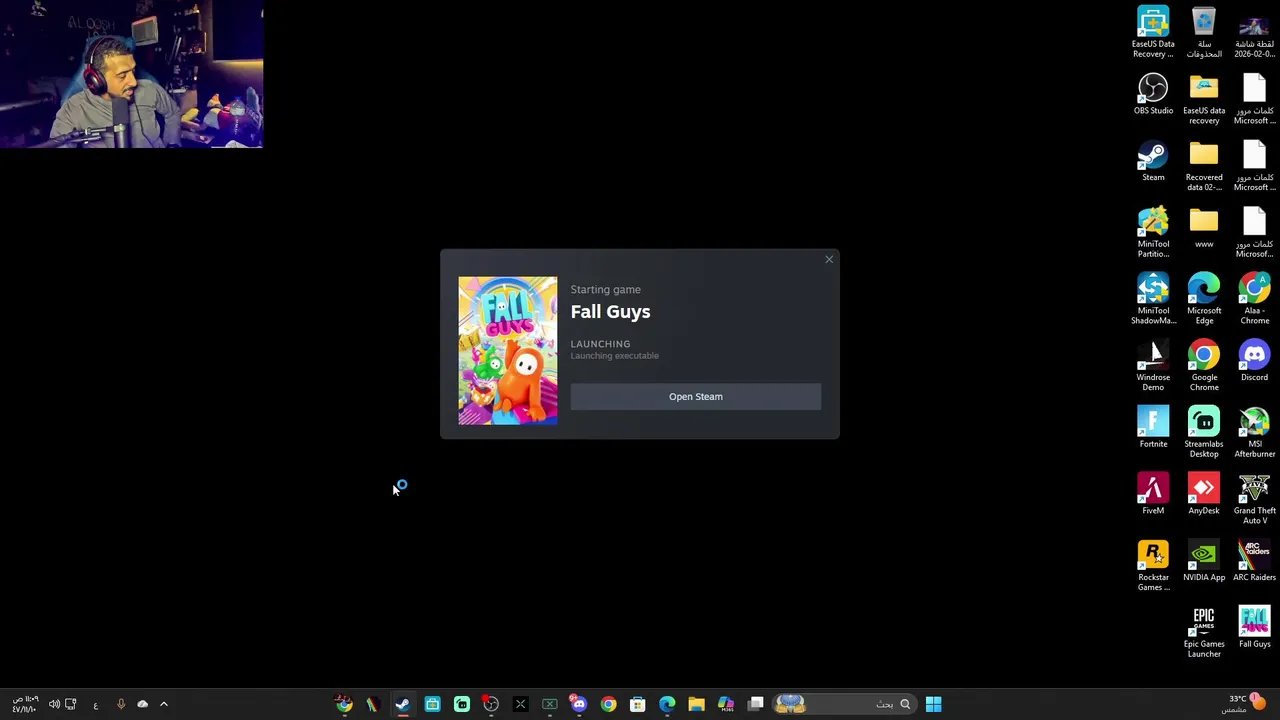Open Microsoft Store from the taskbar

tap(637, 704)
